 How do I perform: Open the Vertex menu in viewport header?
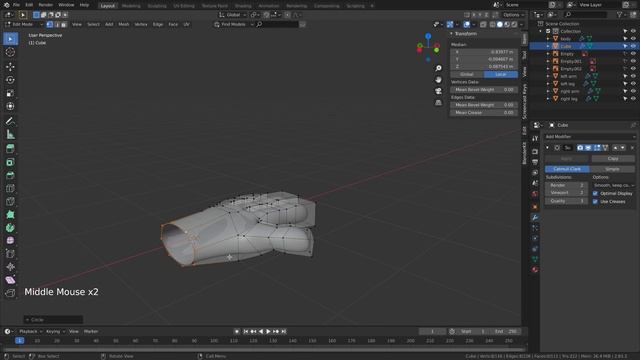141,24
